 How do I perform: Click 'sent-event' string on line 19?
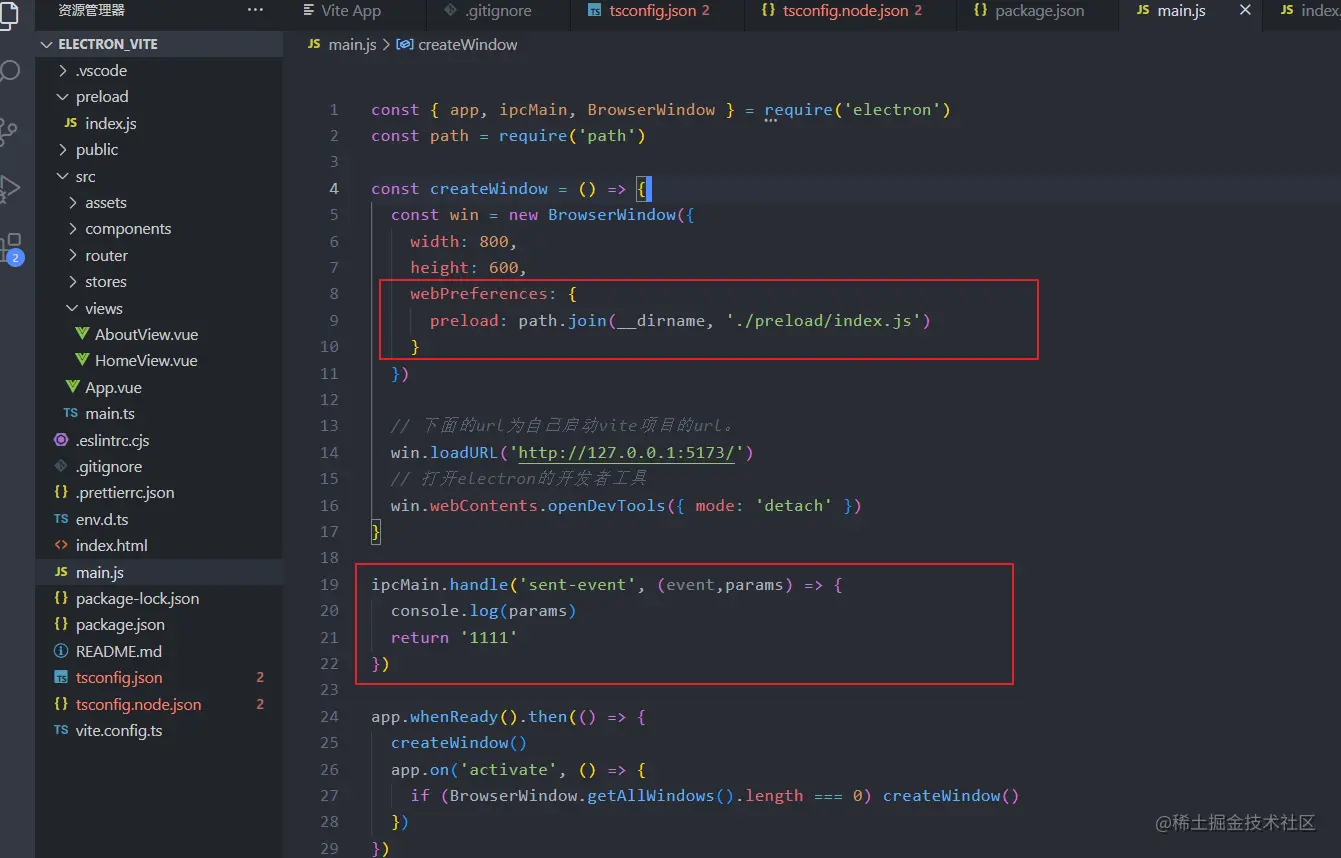(578, 584)
